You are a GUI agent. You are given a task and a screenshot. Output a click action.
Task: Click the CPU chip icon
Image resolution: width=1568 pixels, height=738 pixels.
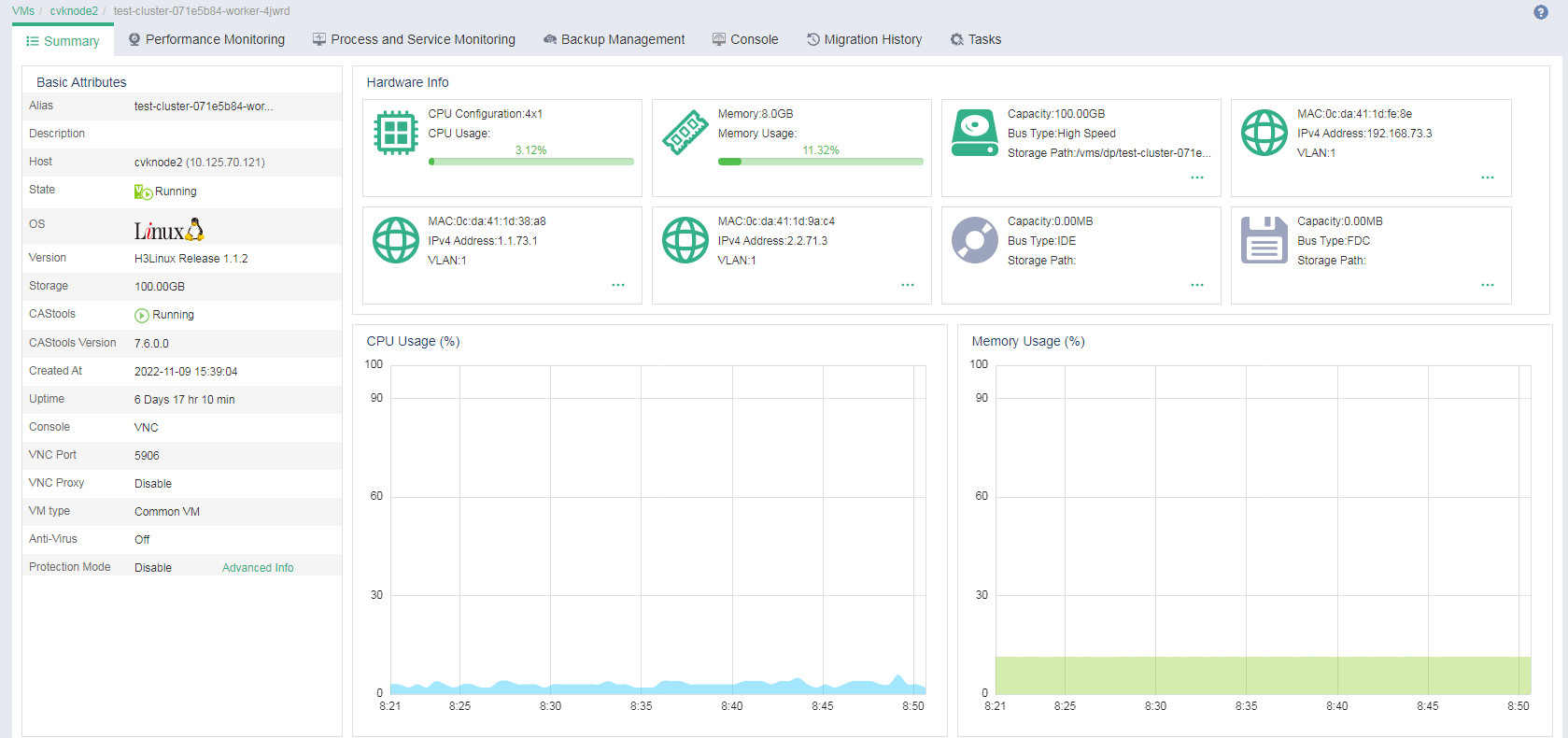point(396,133)
